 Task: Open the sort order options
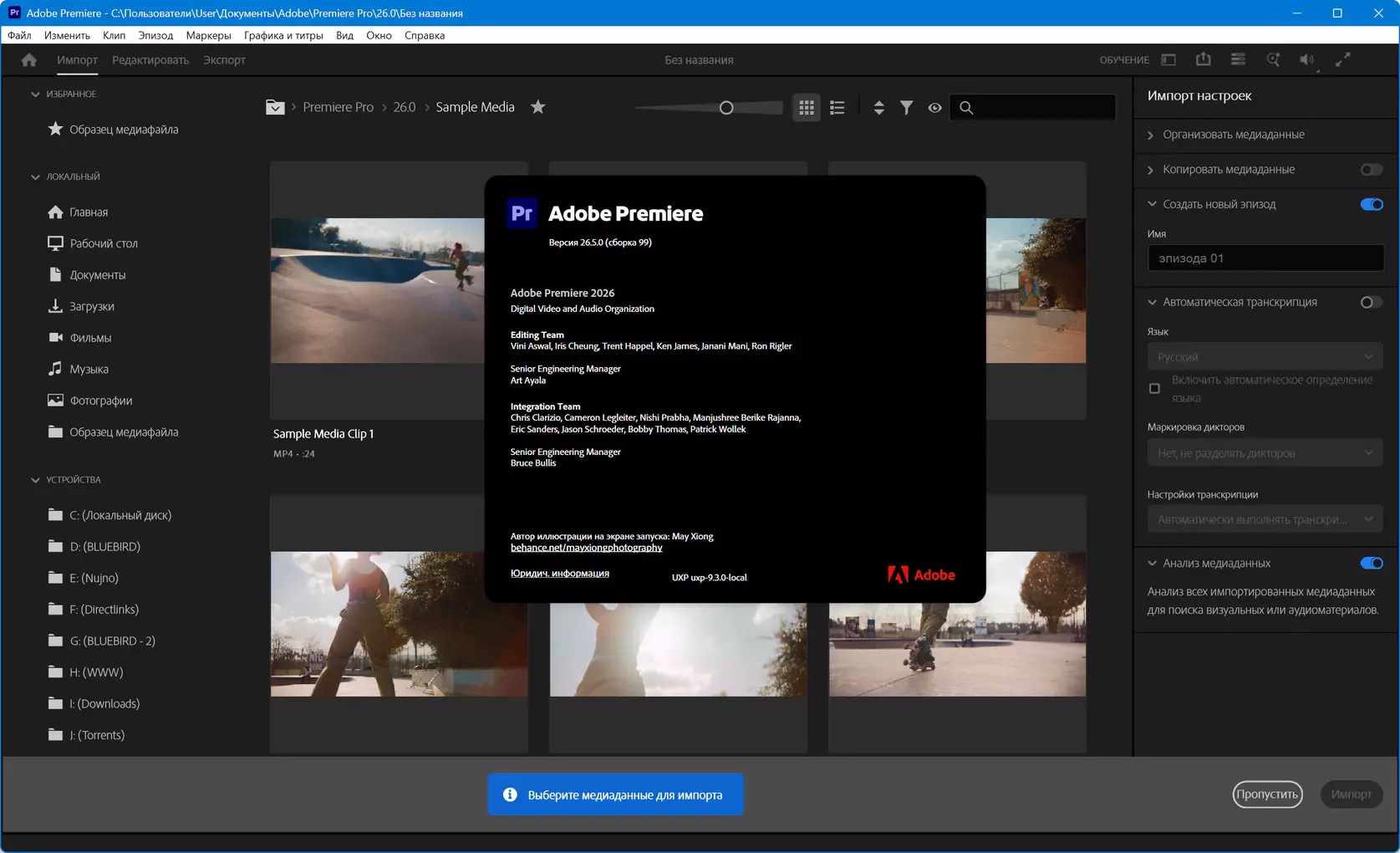pos(878,108)
